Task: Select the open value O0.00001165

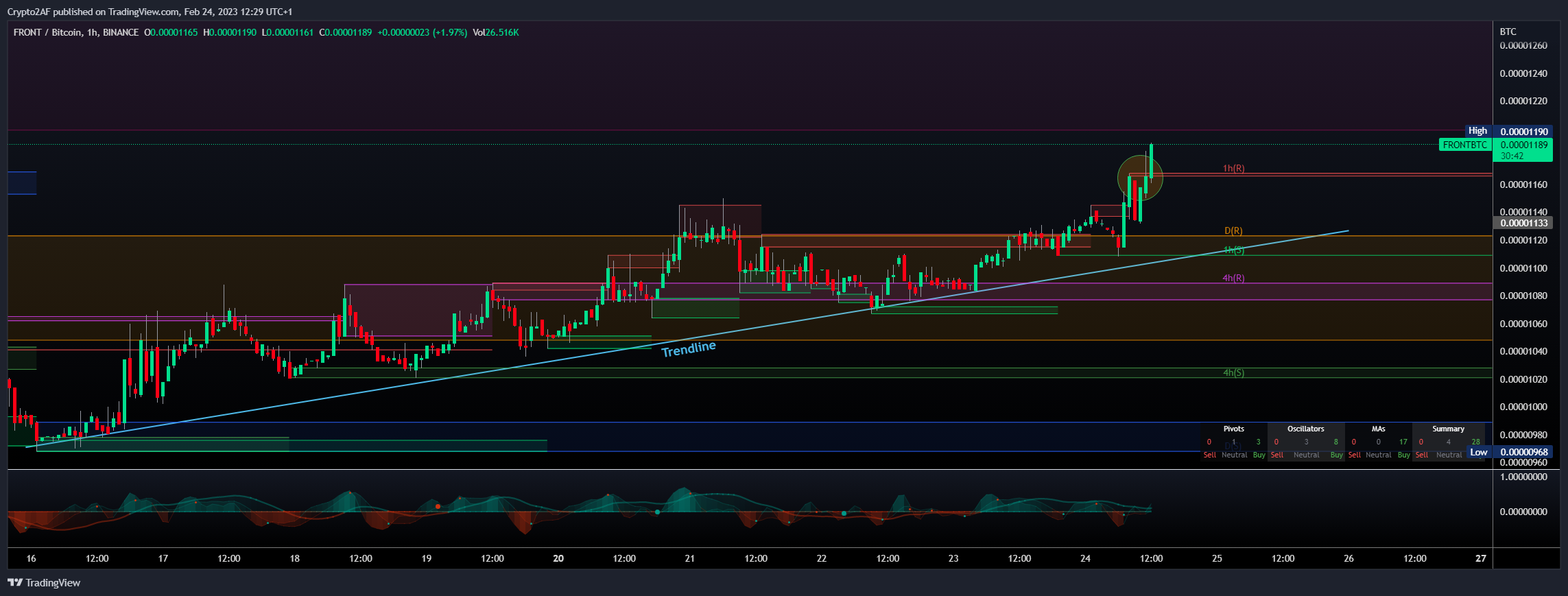Action: point(171,32)
